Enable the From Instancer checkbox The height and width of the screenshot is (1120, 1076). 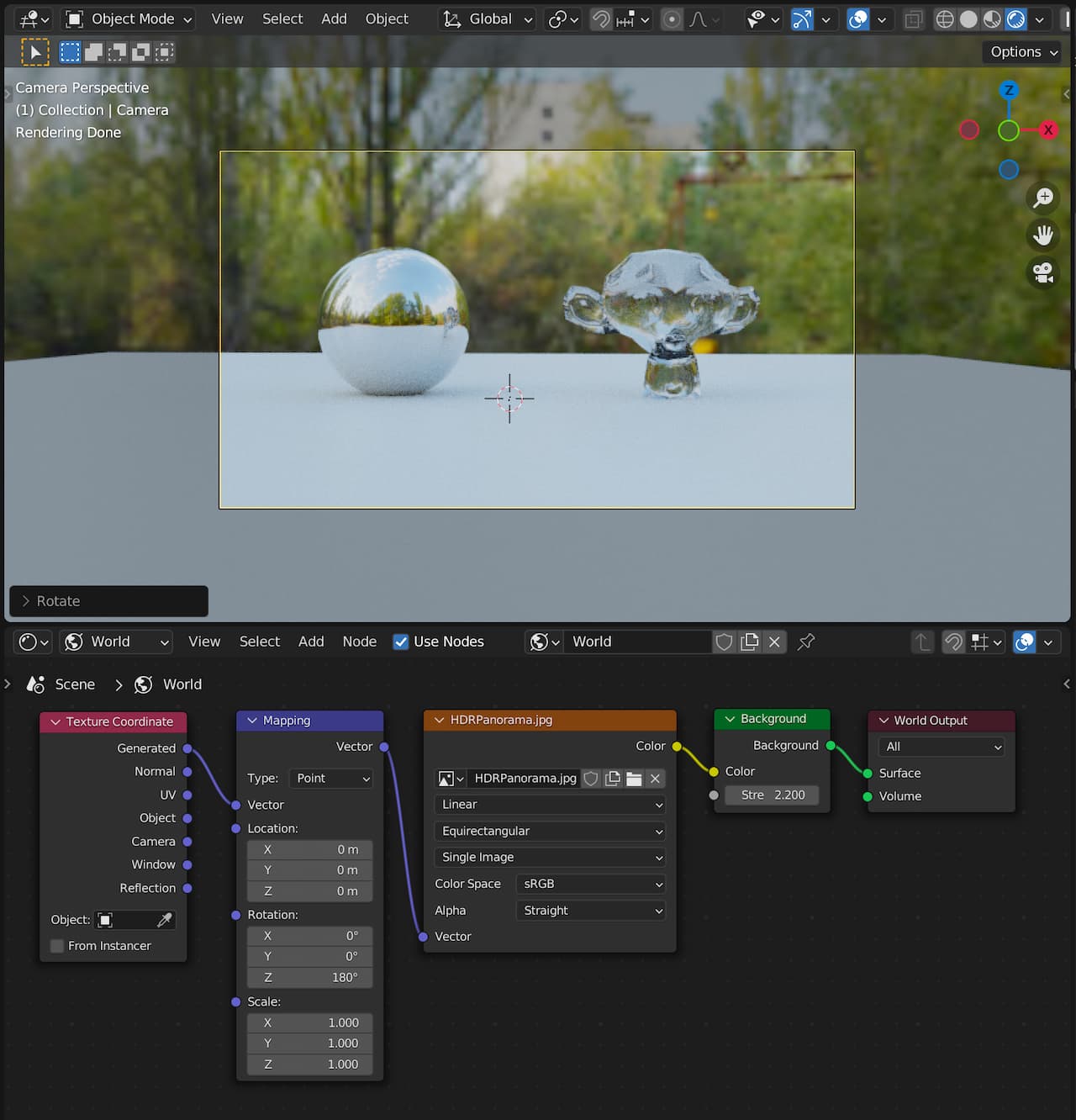57,946
